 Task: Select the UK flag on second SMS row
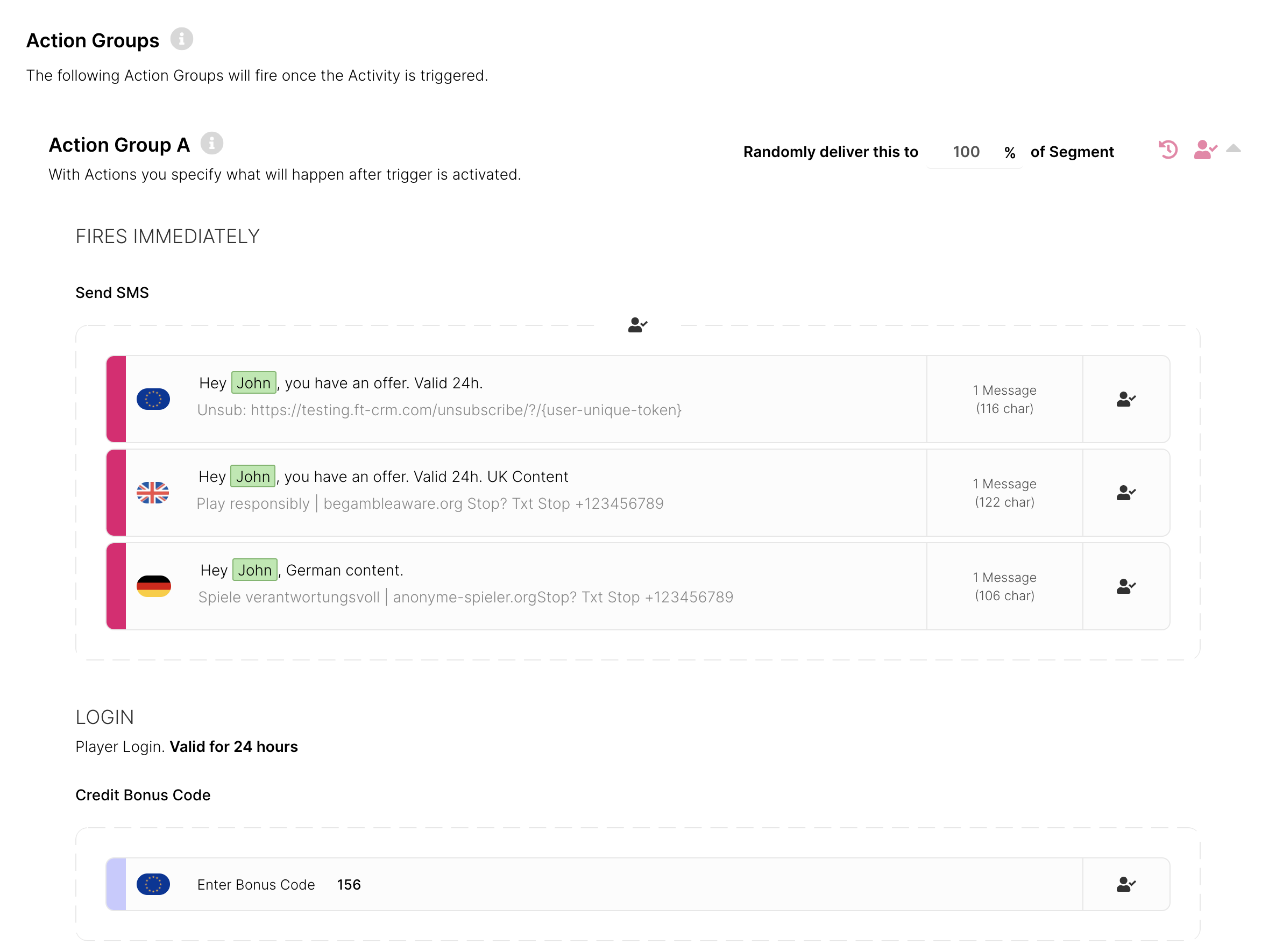coord(153,493)
